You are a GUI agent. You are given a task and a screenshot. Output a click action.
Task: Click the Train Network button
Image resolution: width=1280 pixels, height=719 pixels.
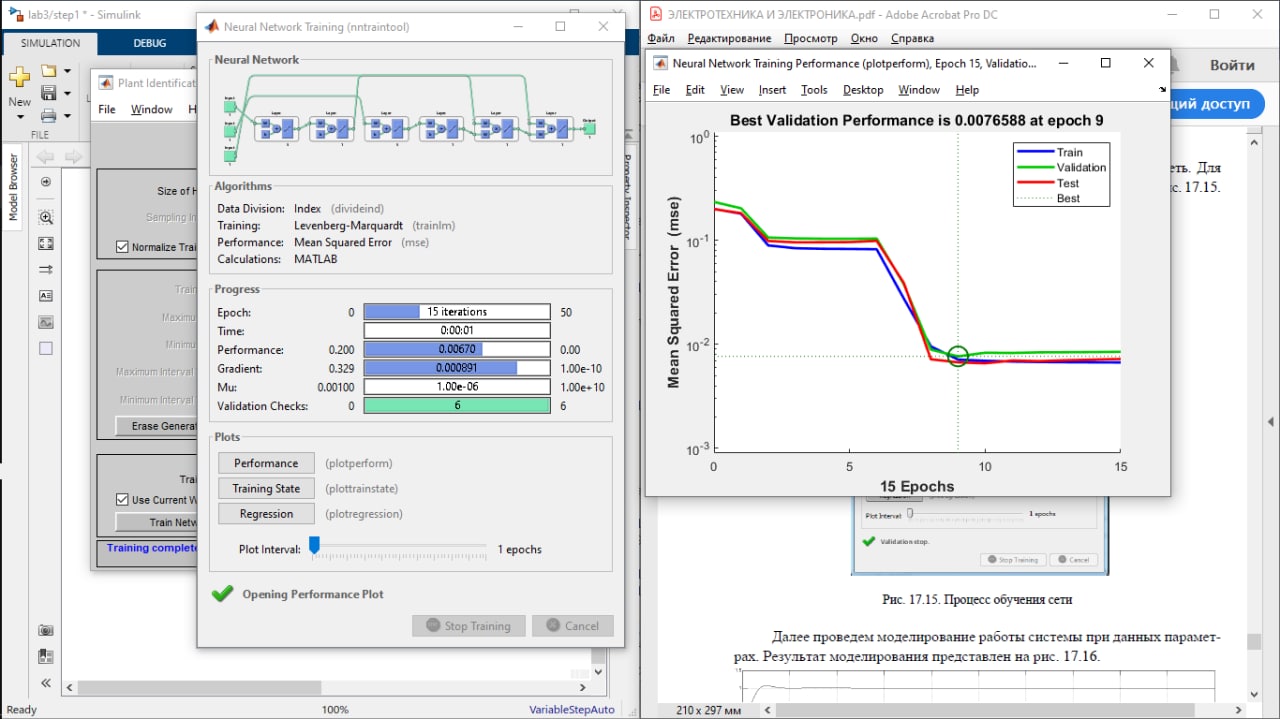(157, 522)
